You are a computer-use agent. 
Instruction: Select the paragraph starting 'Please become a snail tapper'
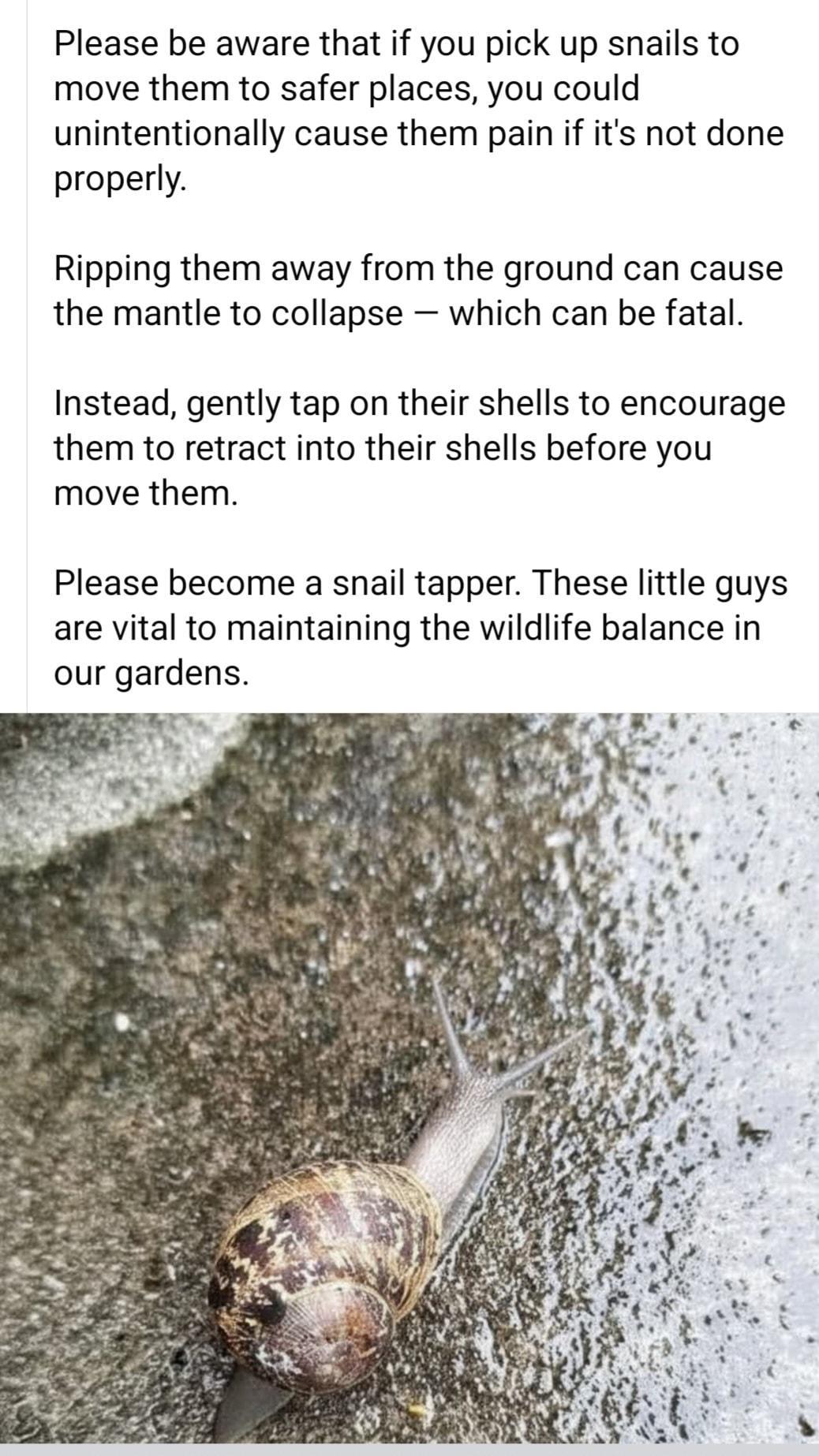[421, 628]
